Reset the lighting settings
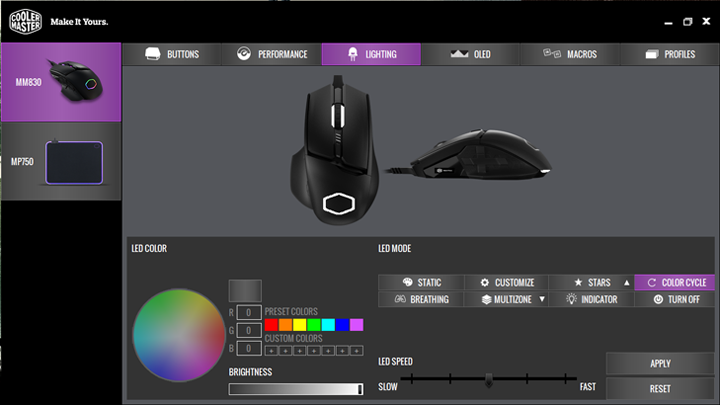 click(660, 388)
